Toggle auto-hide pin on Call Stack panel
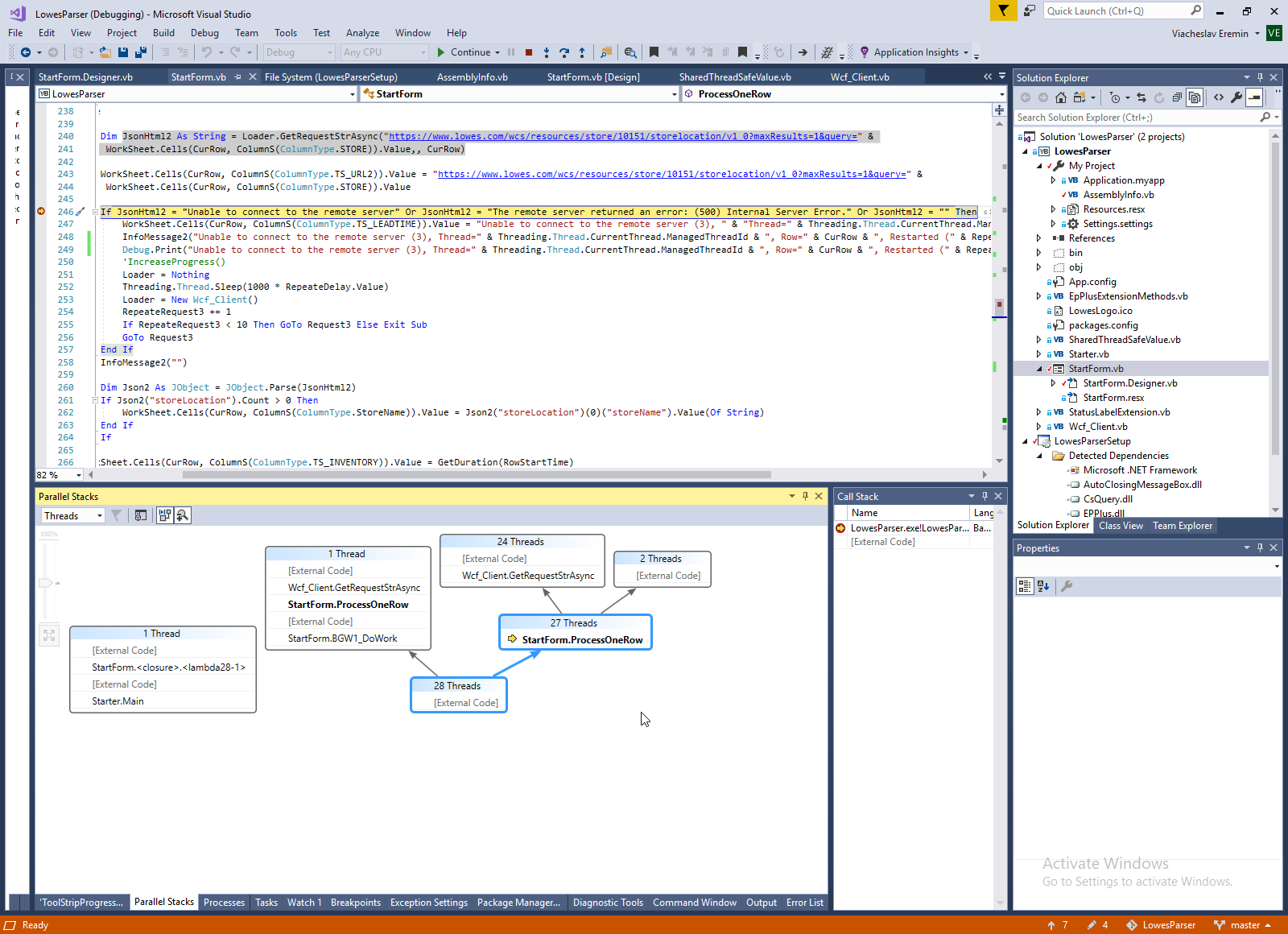 tap(985, 496)
